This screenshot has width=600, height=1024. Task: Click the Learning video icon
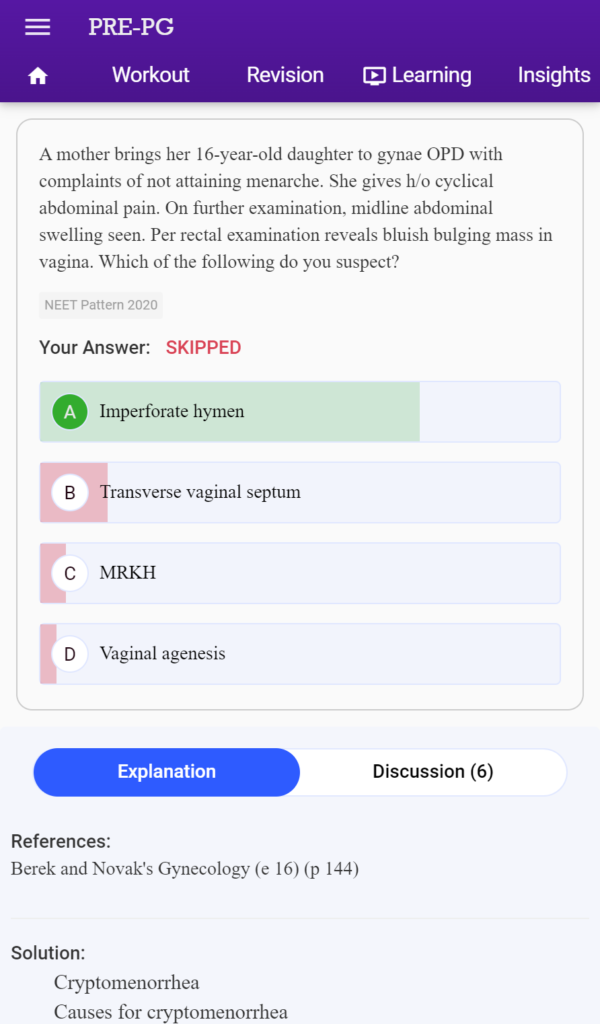[x=374, y=76]
